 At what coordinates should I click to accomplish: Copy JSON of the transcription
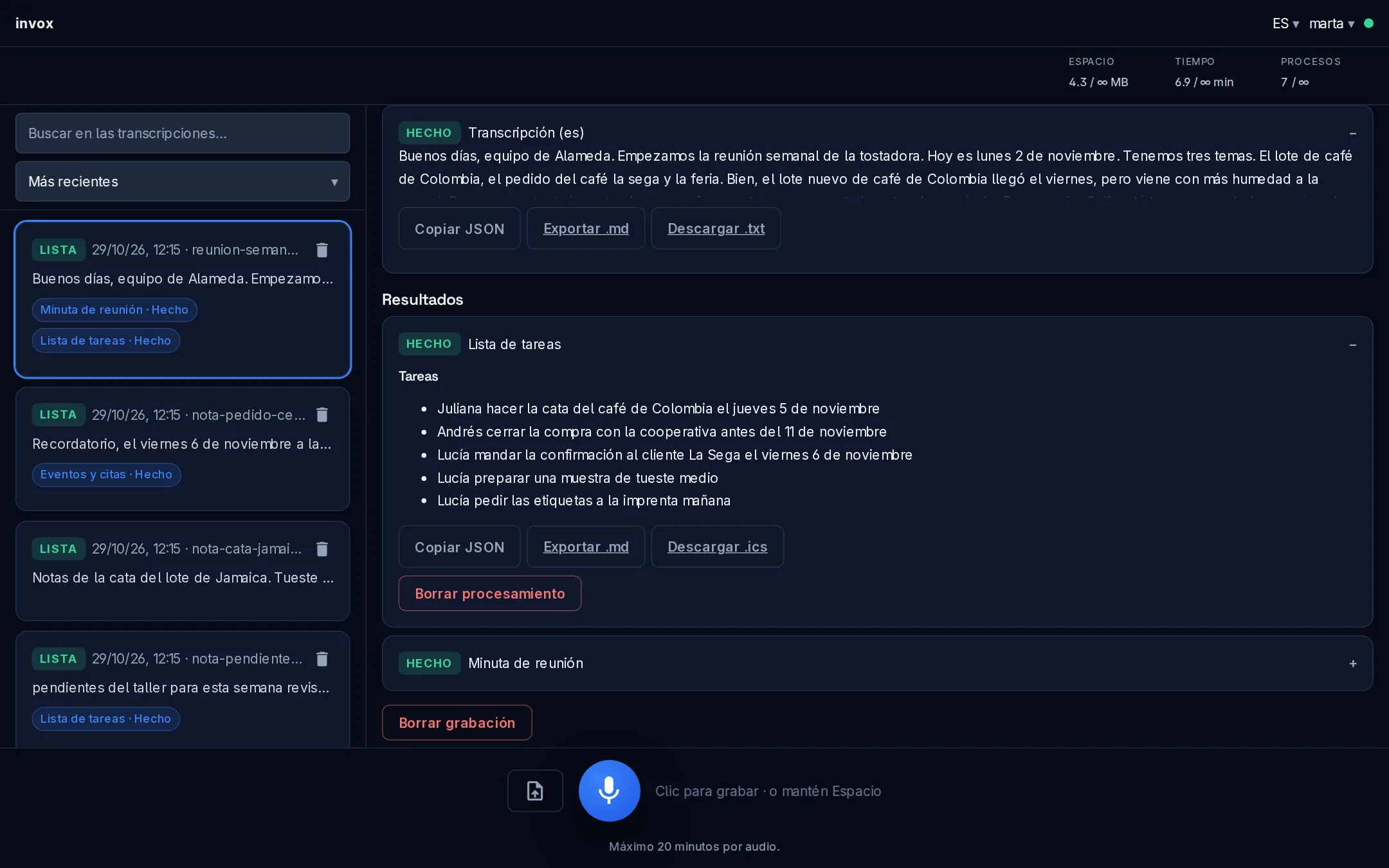pos(459,228)
